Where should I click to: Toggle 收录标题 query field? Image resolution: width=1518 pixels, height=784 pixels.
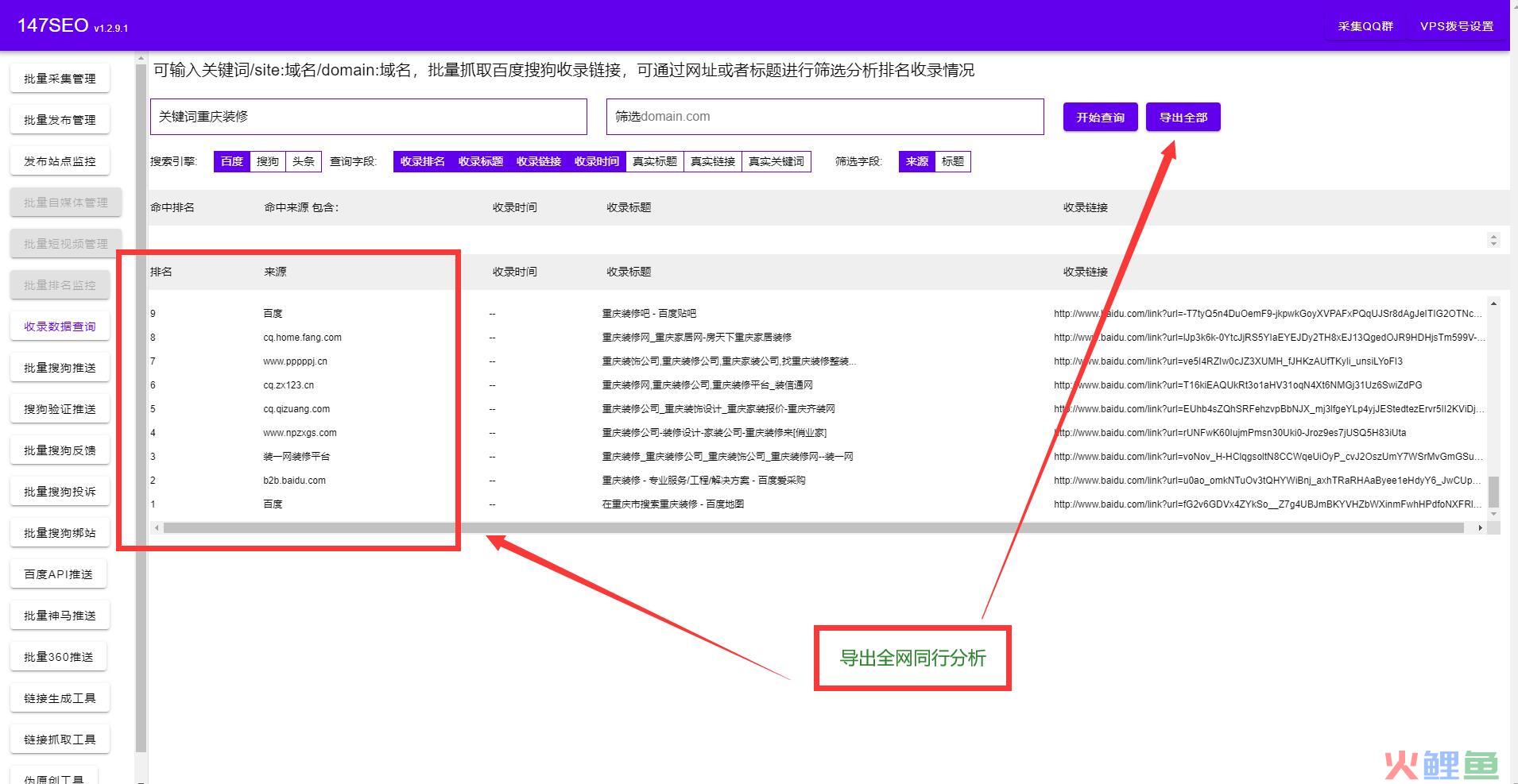(x=481, y=161)
